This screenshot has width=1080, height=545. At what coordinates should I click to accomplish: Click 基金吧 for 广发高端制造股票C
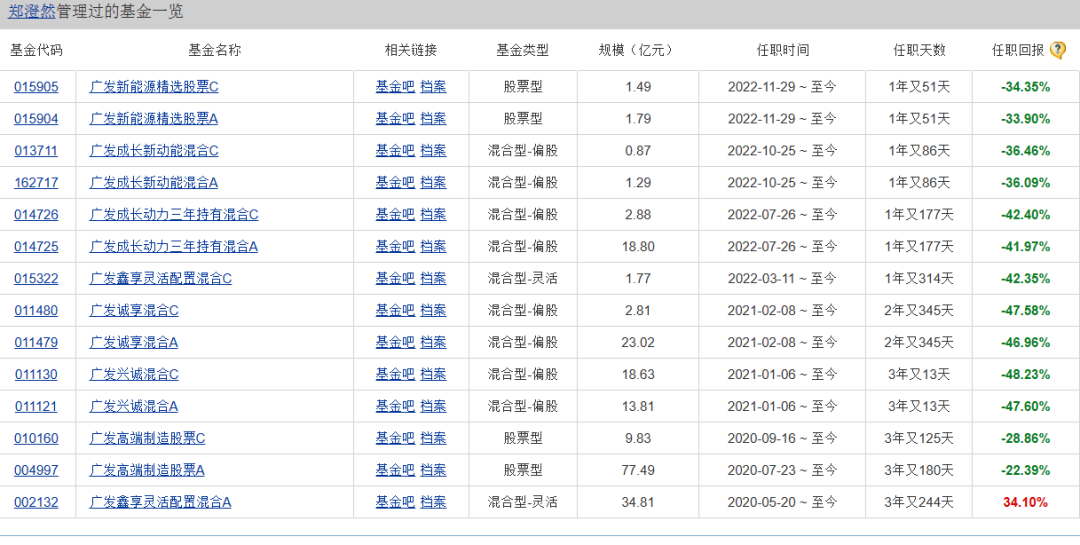pyautogui.click(x=395, y=439)
